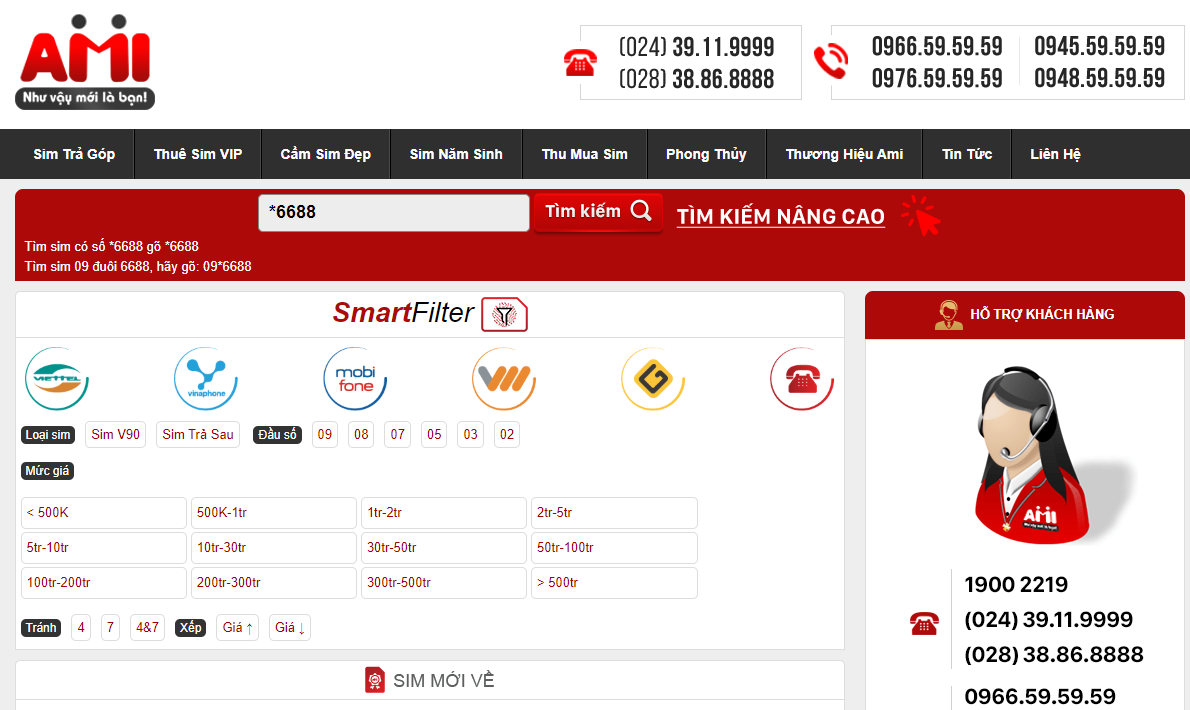Sort by price ascending Giá ↑
The height and width of the screenshot is (710, 1190).
click(238, 628)
